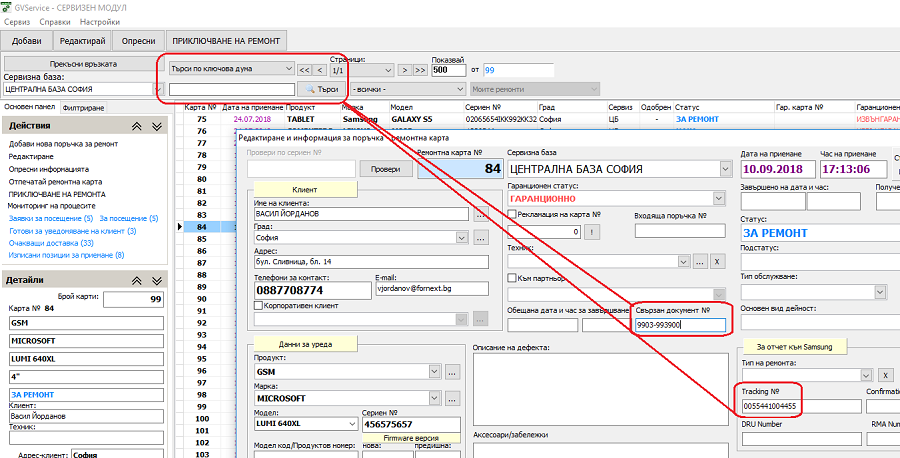Open Добави нова поръчка за ремонт action
The height and width of the screenshot is (458, 900).
(x=64, y=144)
